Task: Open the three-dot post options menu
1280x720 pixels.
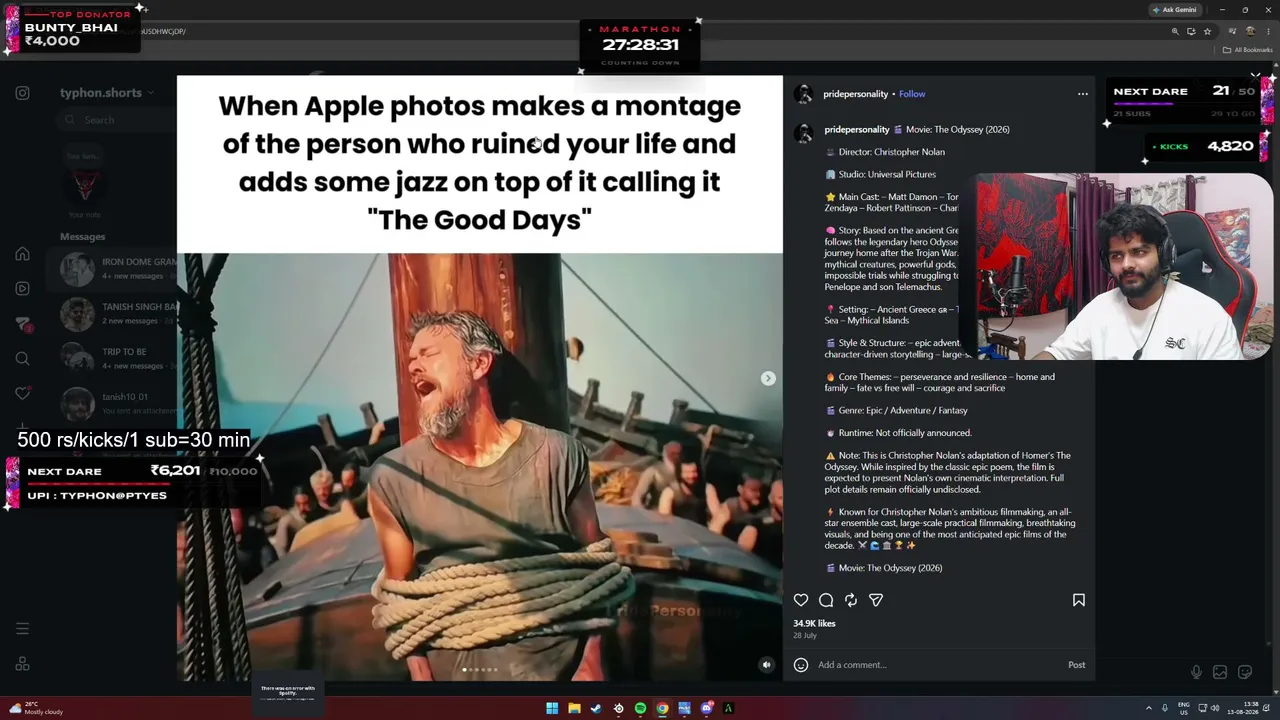Action: pyautogui.click(x=1082, y=94)
